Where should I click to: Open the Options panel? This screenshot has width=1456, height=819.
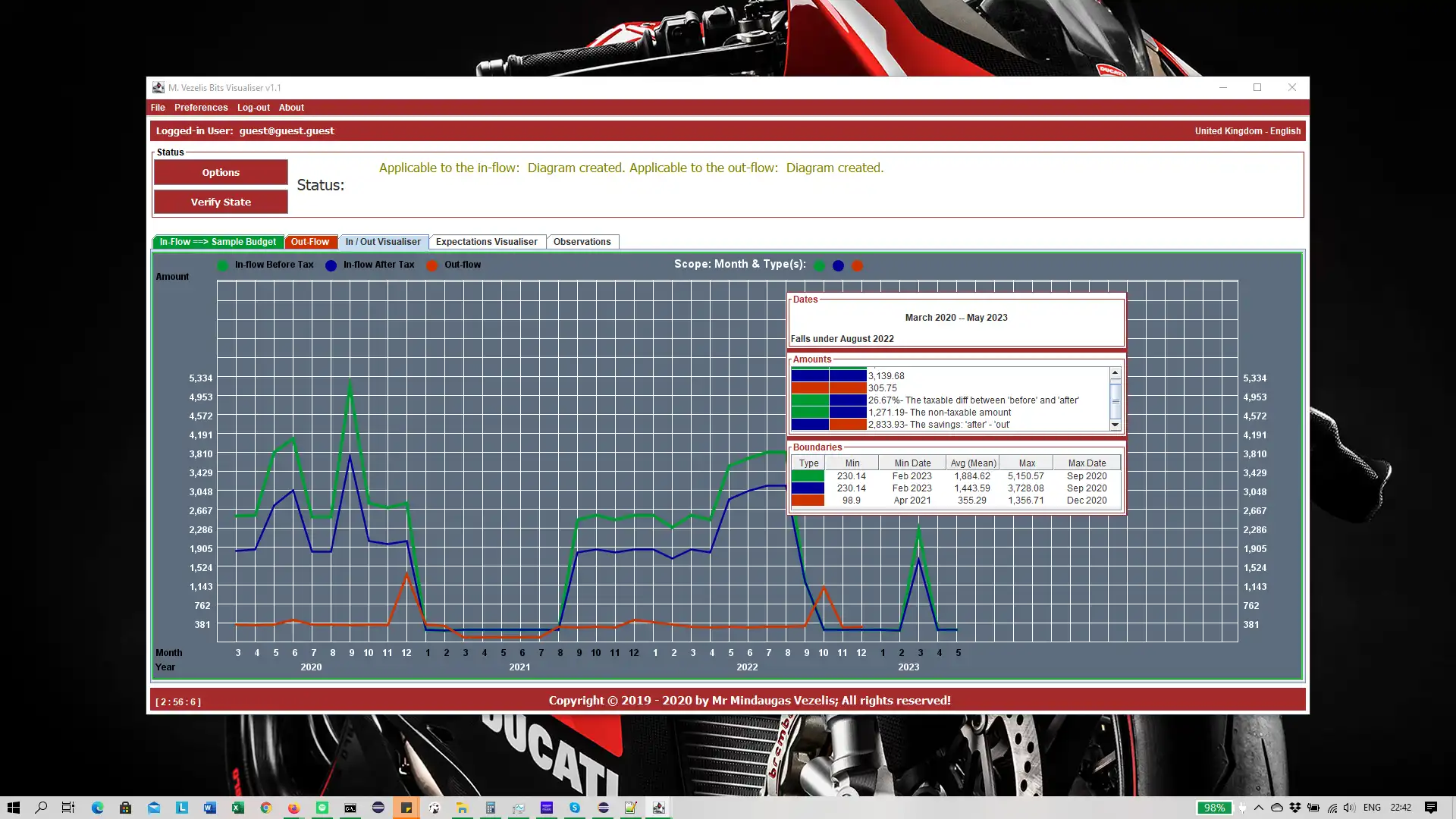[x=219, y=171]
